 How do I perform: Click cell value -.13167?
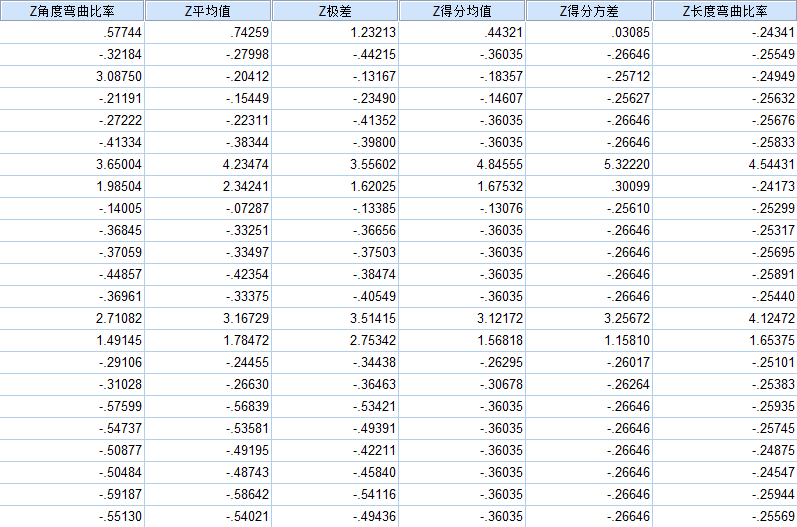[374, 76]
